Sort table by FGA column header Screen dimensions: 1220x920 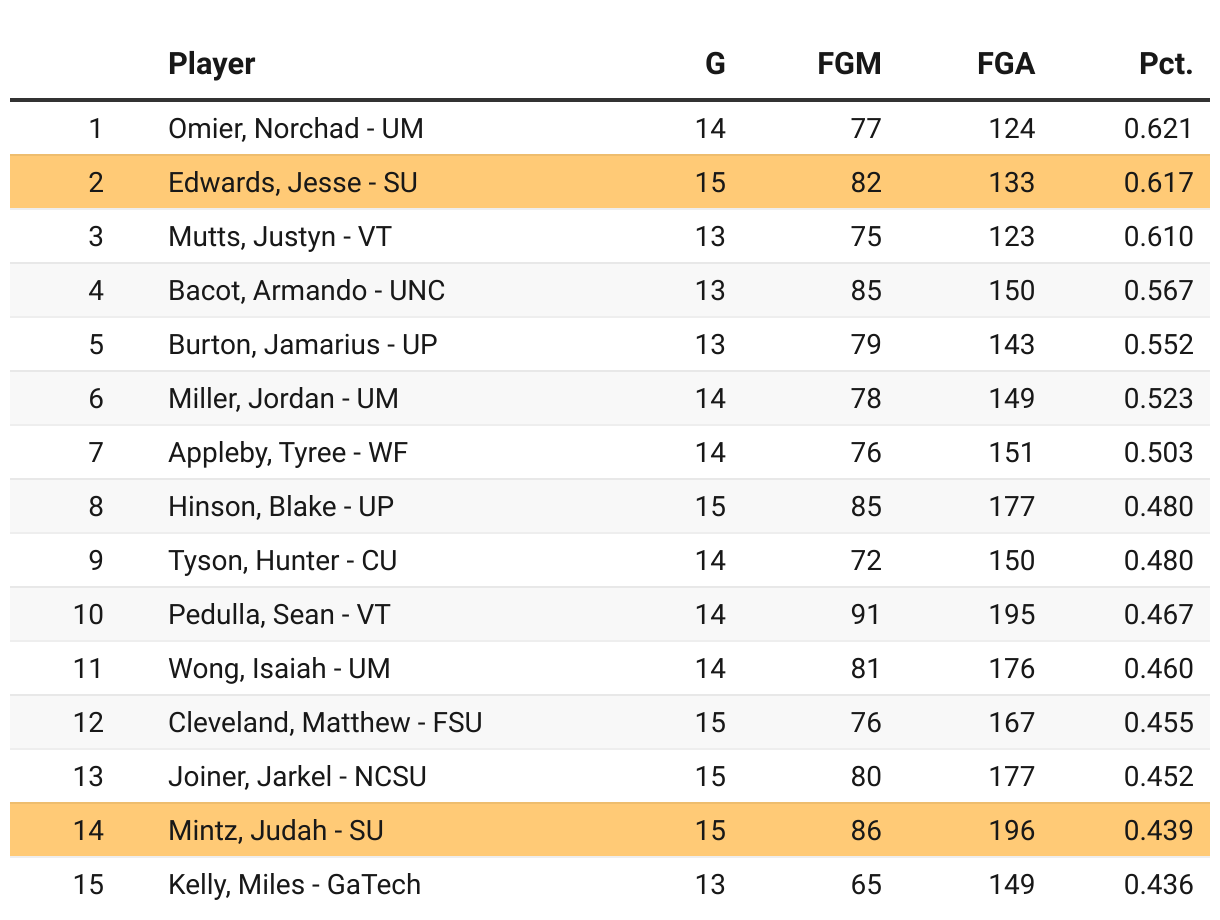coord(1005,65)
